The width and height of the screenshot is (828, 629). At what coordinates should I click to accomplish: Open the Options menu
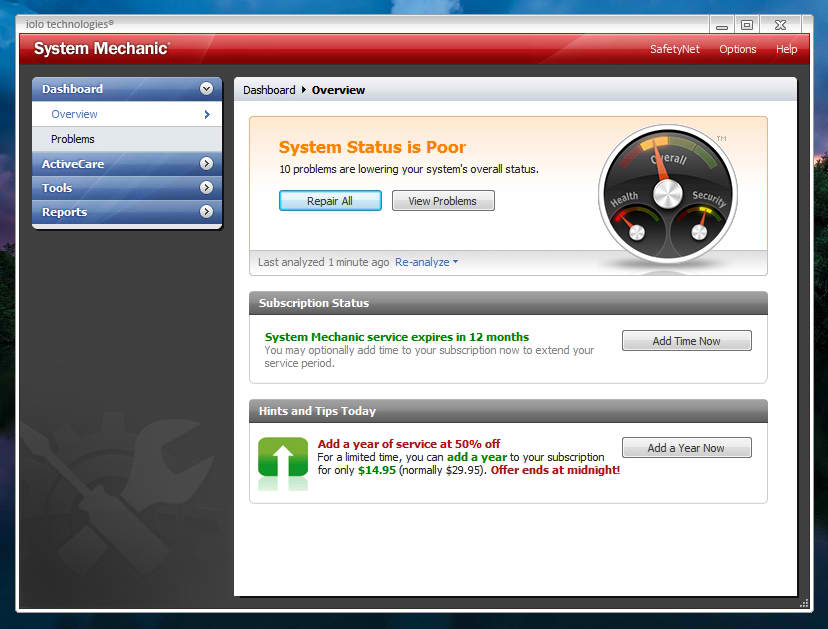pos(737,48)
